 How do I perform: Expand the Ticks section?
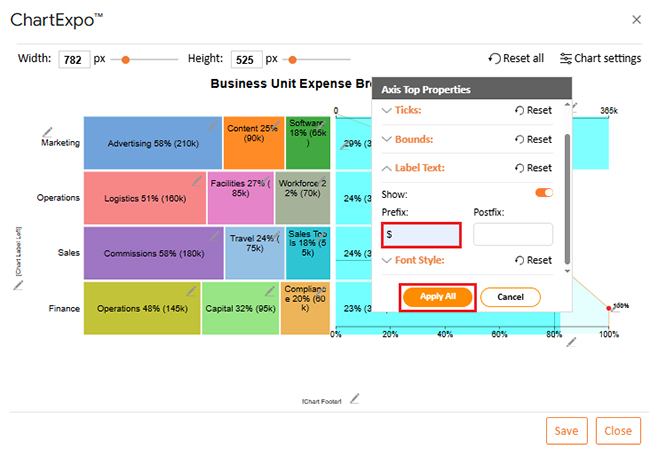[x=402, y=110]
